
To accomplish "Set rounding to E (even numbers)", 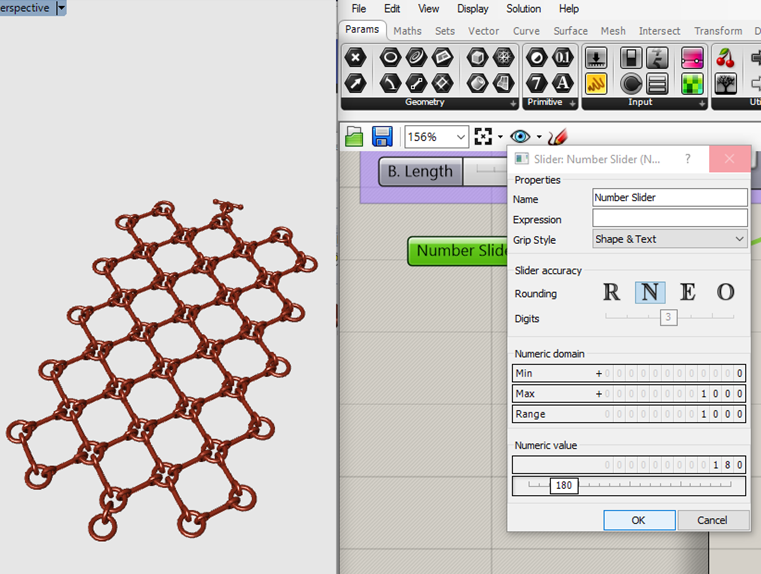I will pos(687,292).
